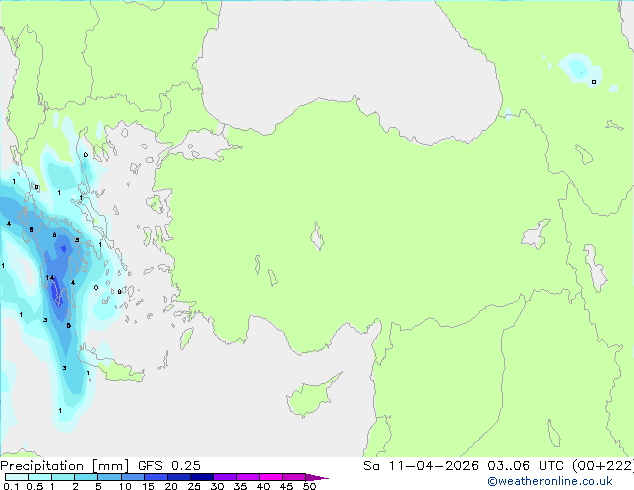Select the 25–30 mm navy legend swatch
This screenshot has height=490, width=634.
pos(201,477)
